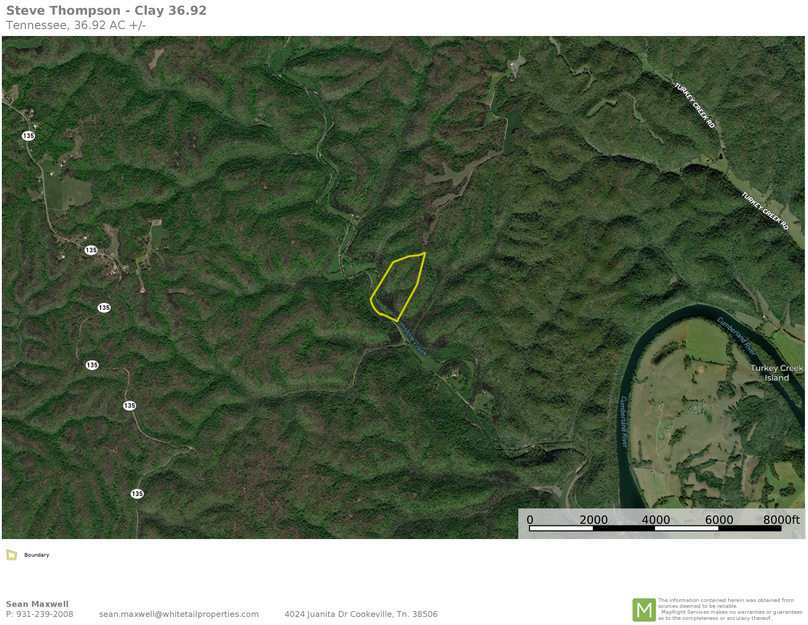This screenshot has width=808, height=625.
Task: Select the yellow parcel boundary outline on map
Action: (x=398, y=286)
